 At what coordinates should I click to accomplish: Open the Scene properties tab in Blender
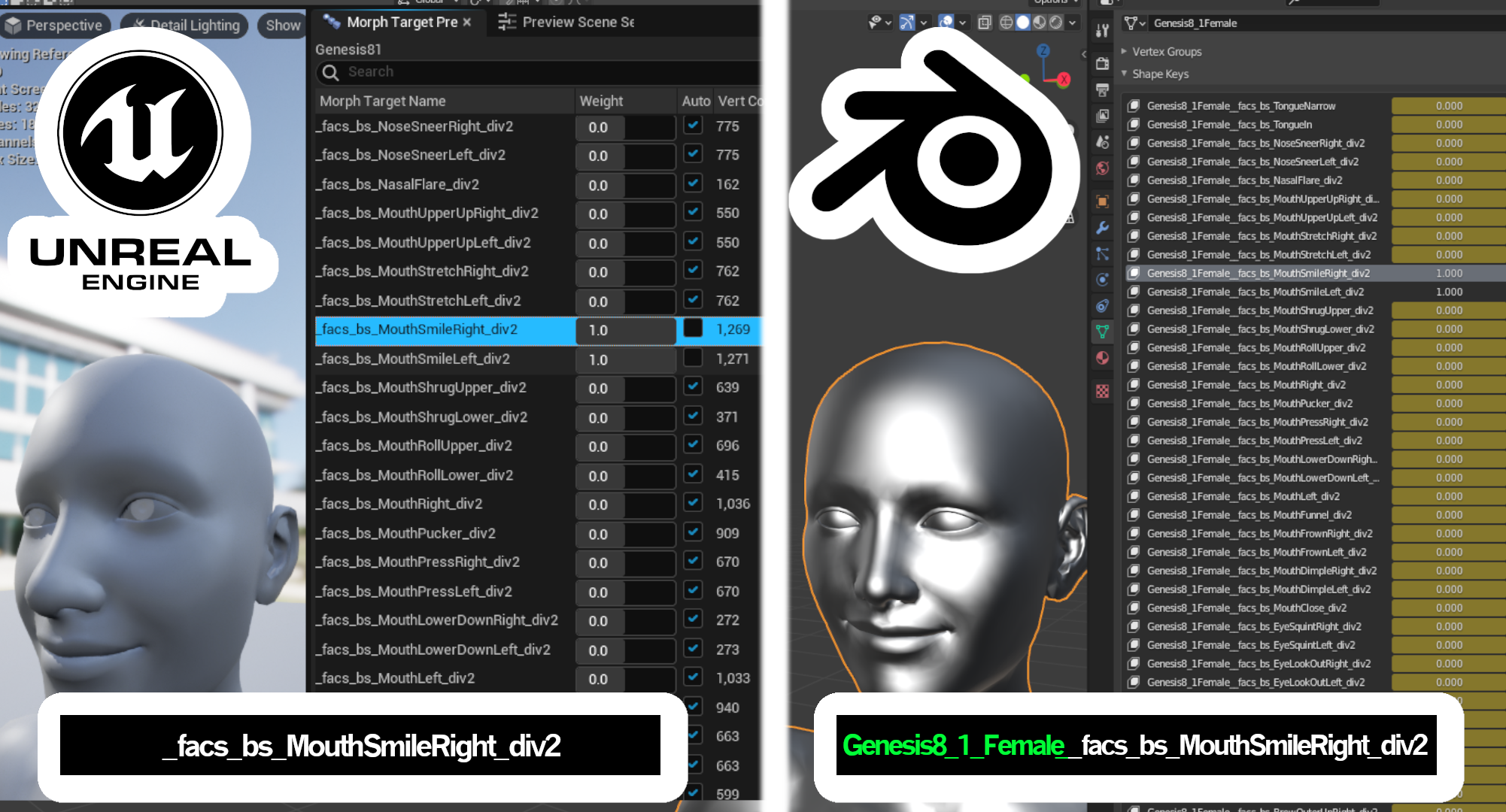[x=1102, y=141]
